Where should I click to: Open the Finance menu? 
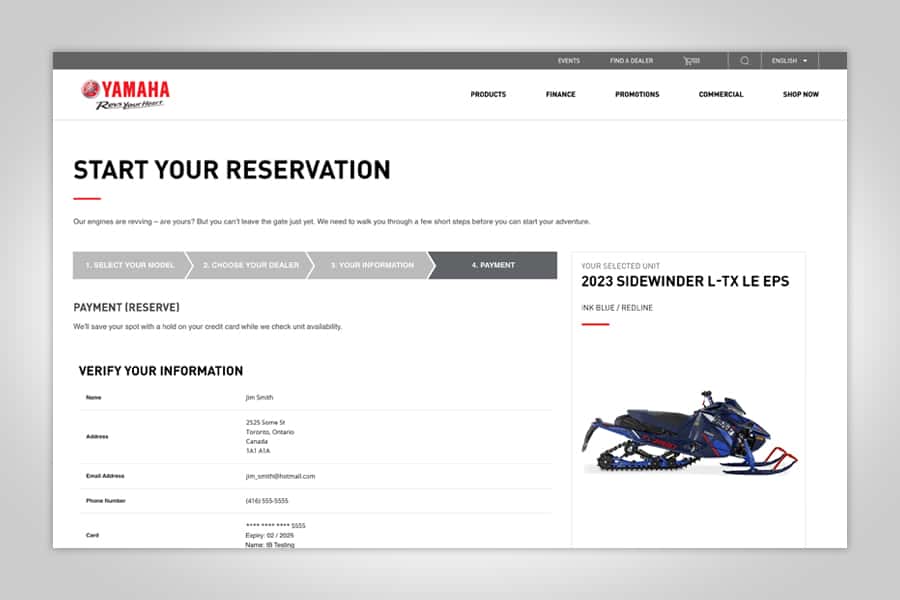tap(560, 94)
